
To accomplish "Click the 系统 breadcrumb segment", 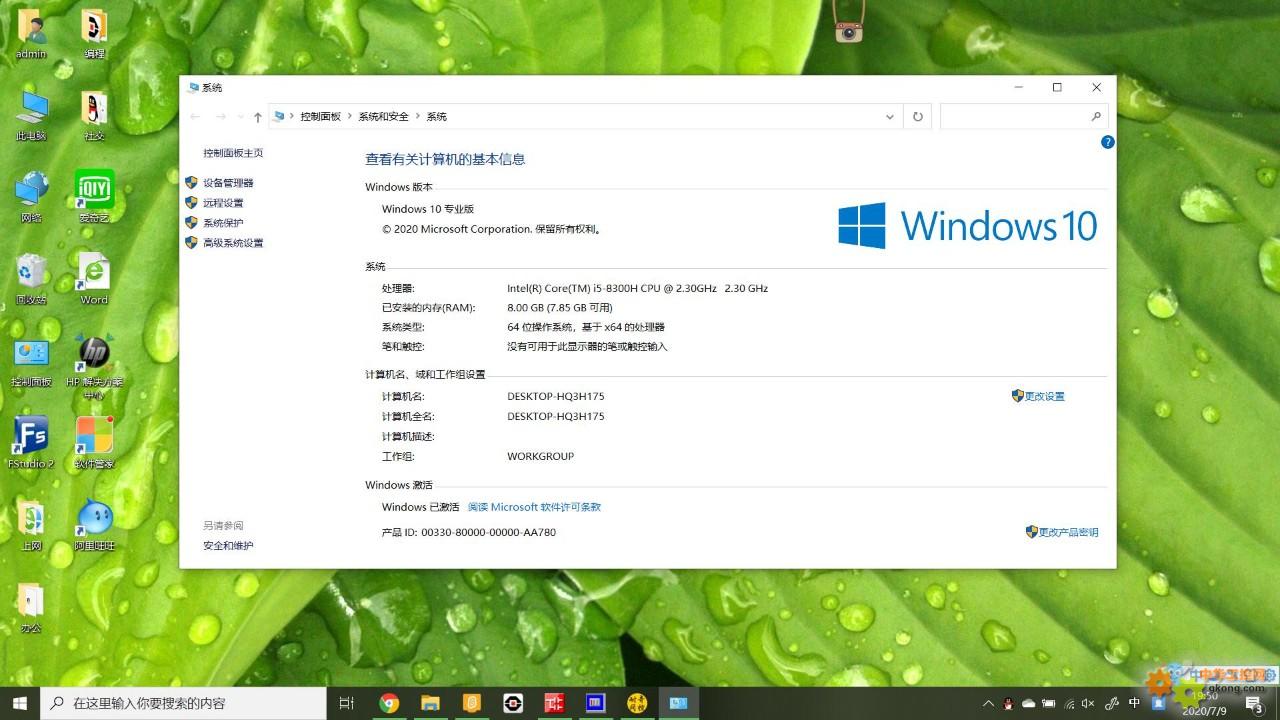I will [437, 117].
